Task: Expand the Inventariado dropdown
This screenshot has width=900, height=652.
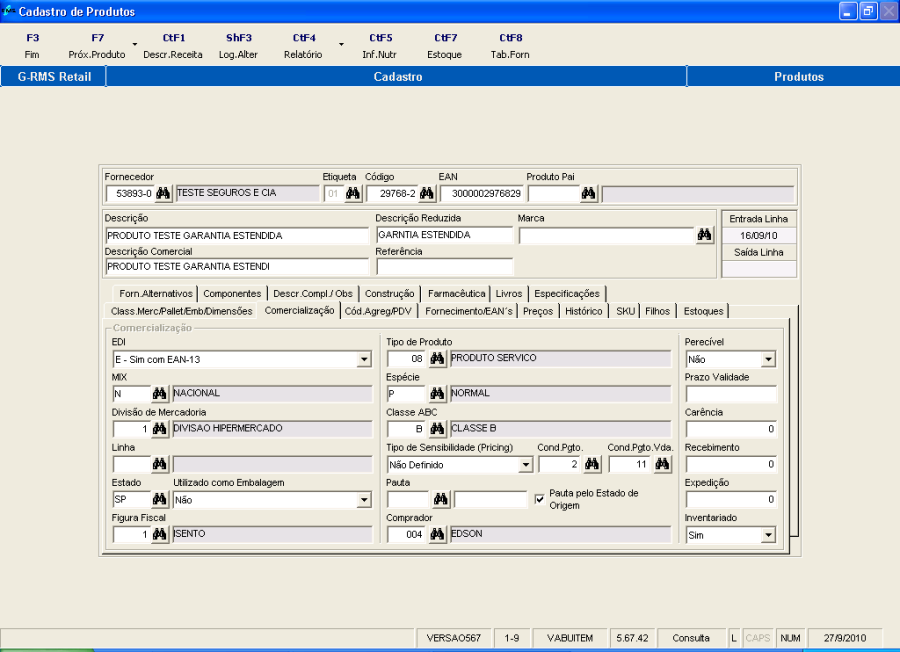Action: [x=769, y=535]
